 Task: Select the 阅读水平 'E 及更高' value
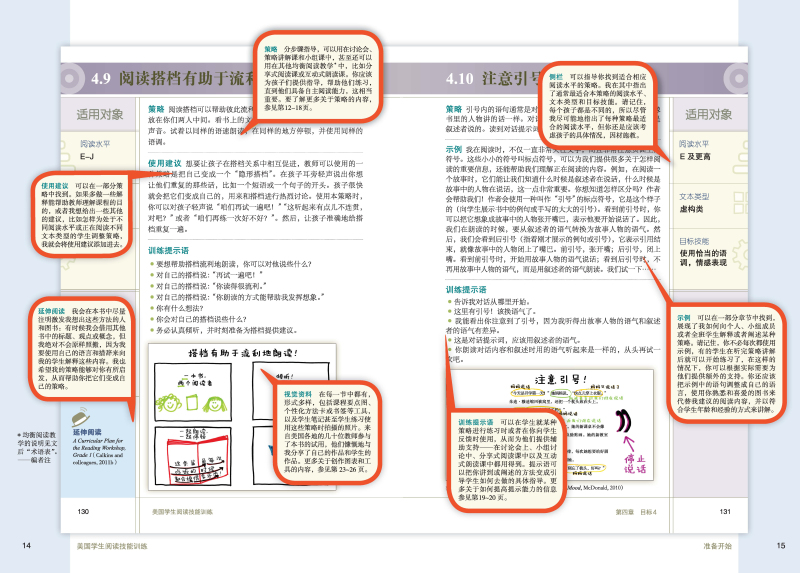coord(694,157)
